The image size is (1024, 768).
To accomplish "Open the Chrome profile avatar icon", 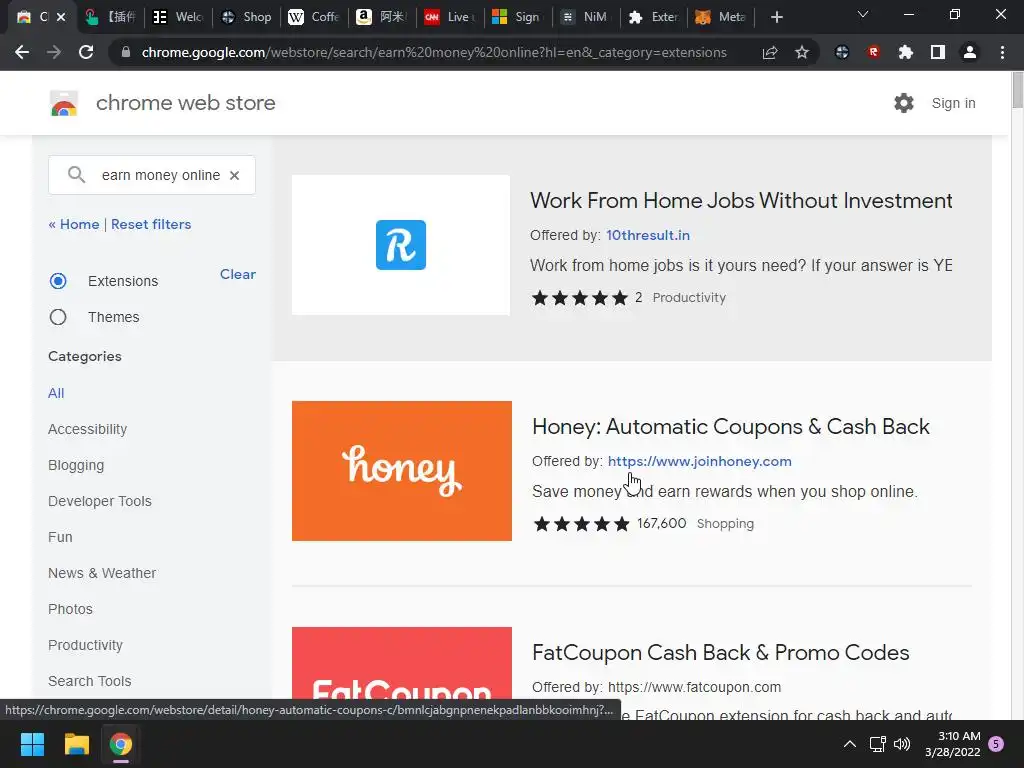I will (970, 52).
